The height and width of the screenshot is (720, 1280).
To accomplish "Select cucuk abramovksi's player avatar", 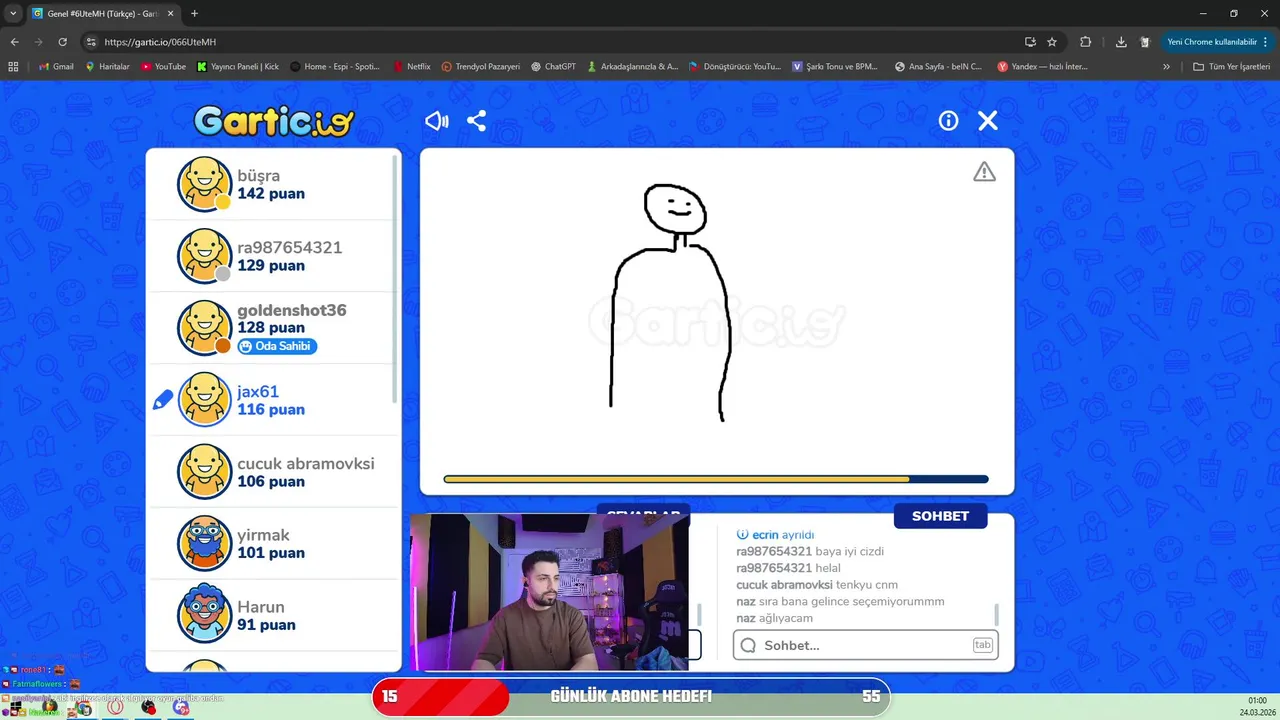I will click(x=205, y=471).
